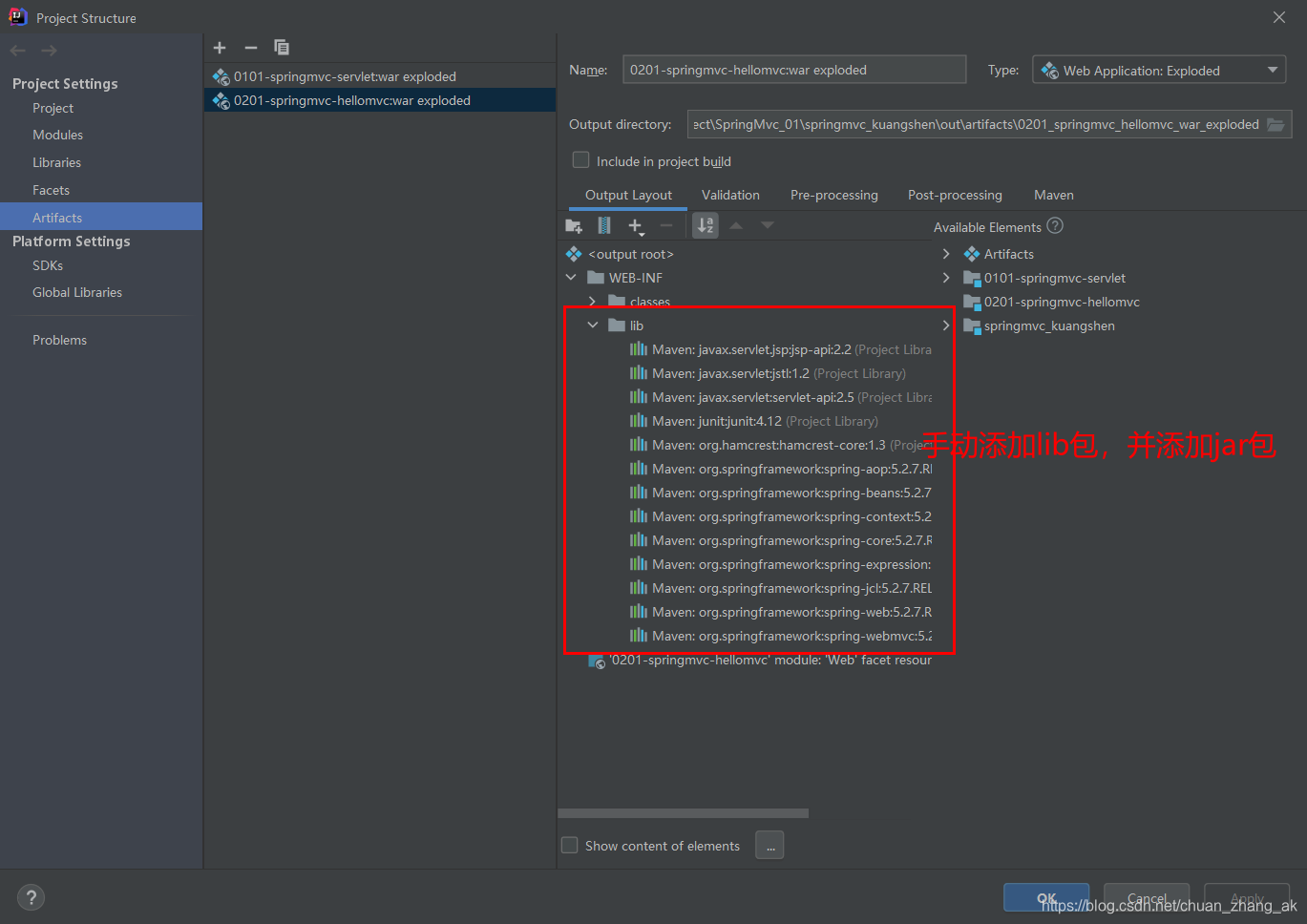
Task: Confirm with the OK button
Action: click(1046, 898)
